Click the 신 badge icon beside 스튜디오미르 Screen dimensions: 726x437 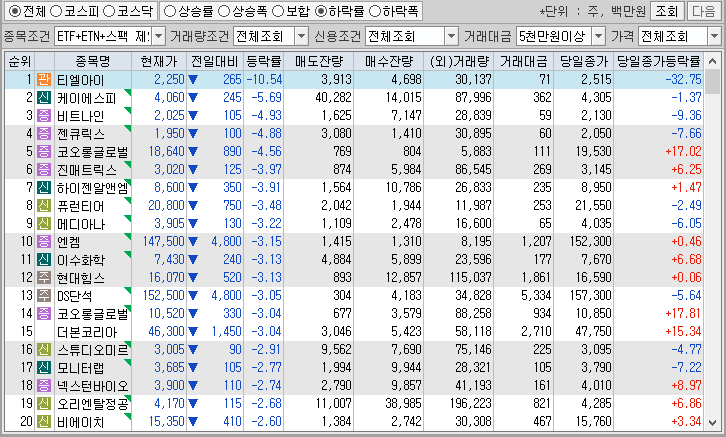tap(44, 350)
